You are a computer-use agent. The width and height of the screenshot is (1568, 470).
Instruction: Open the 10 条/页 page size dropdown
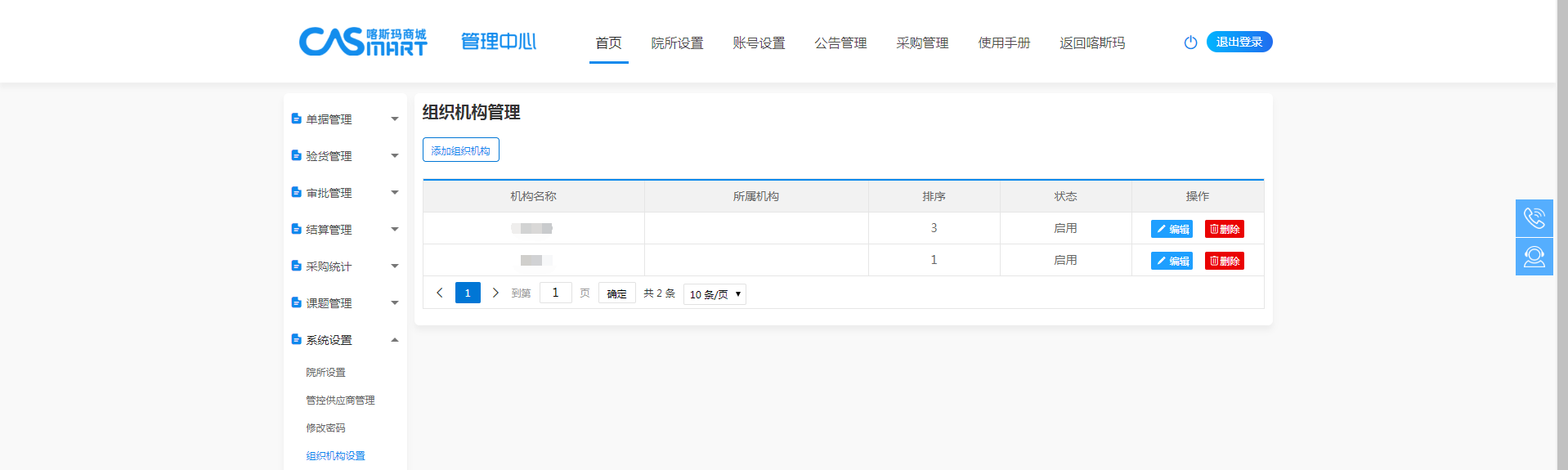pyautogui.click(x=715, y=294)
